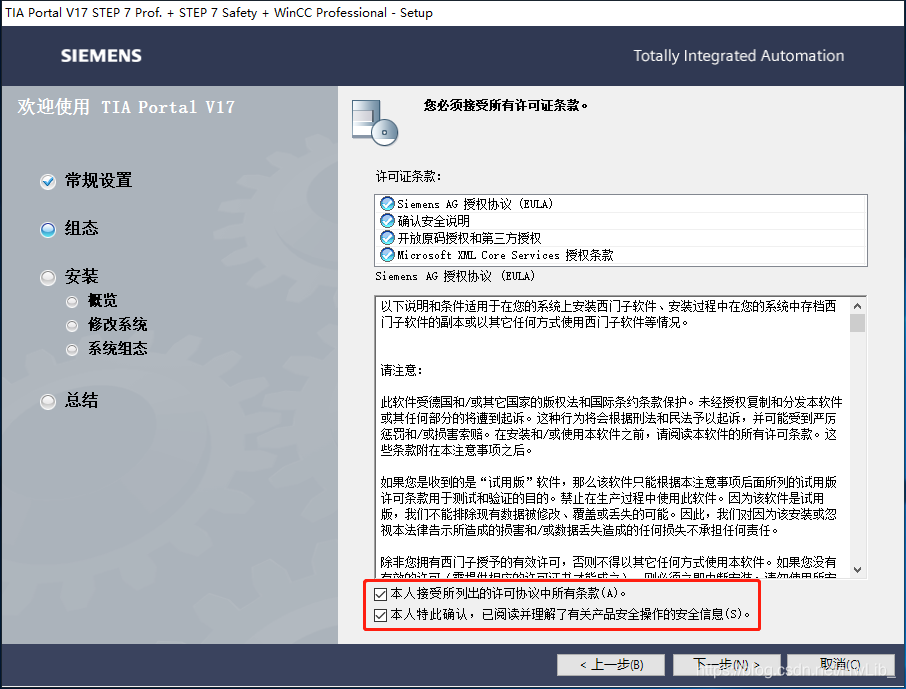This screenshot has width=906, height=689.
Task: Click the 总结 step circle icon
Action: 47,401
